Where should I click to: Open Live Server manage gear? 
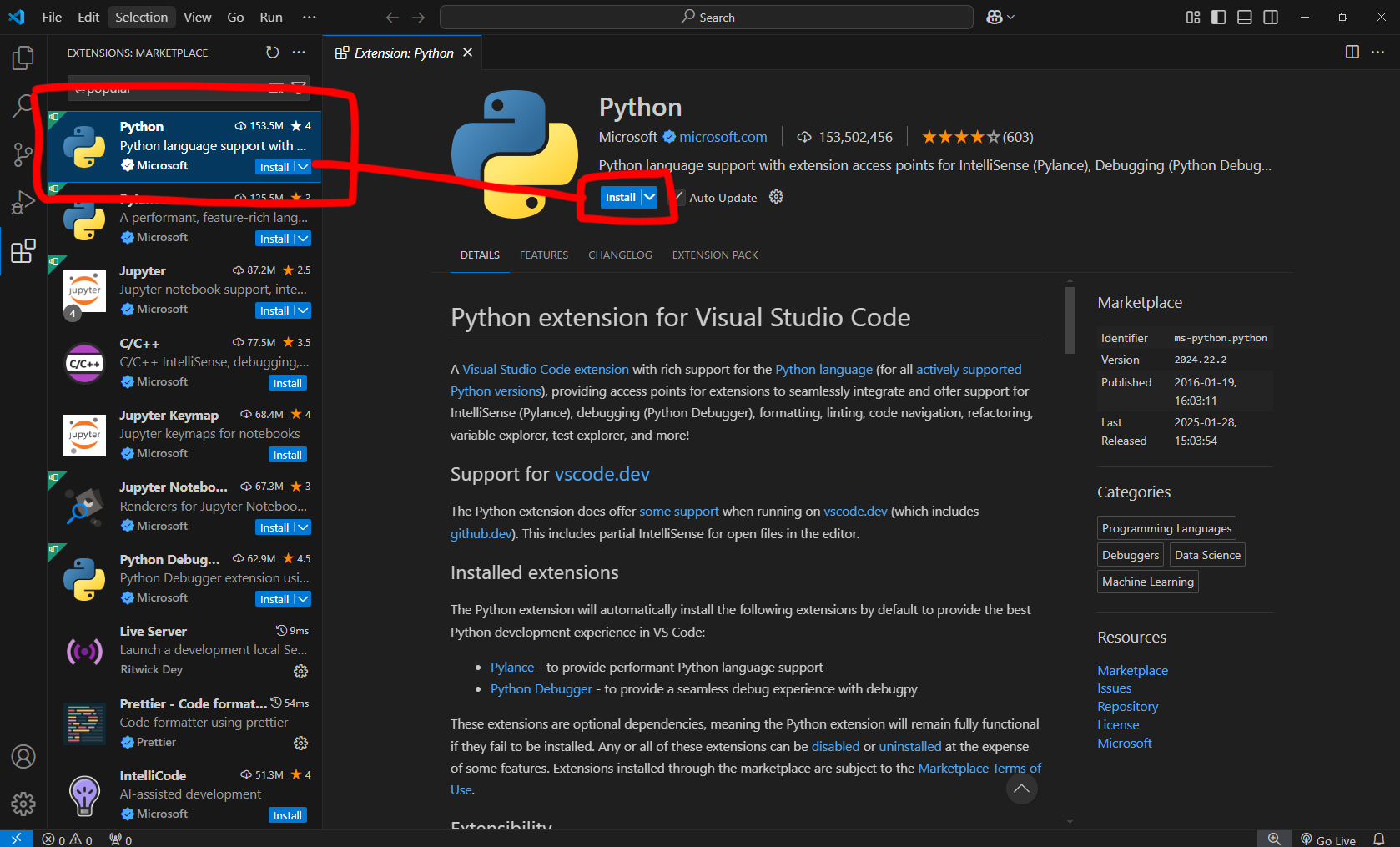(301, 671)
